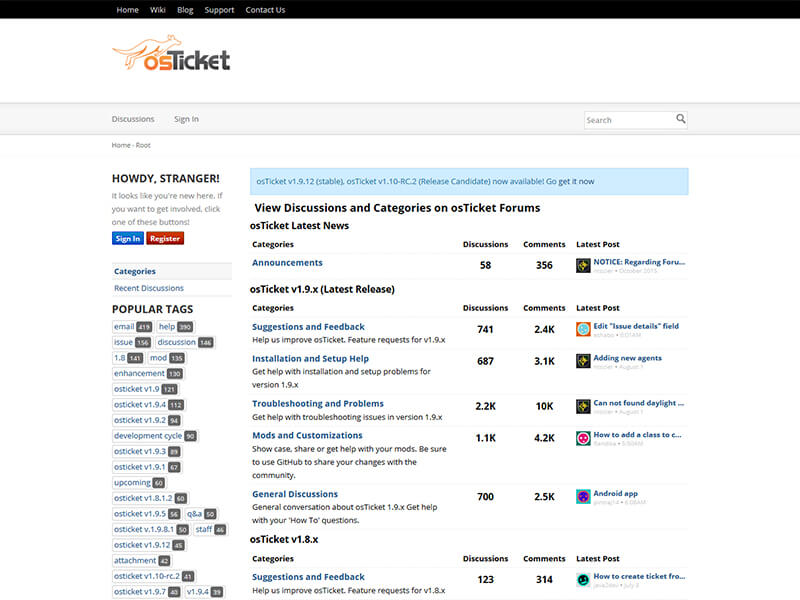Open the Android app post
800x600 pixels.
tap(615, 493)
